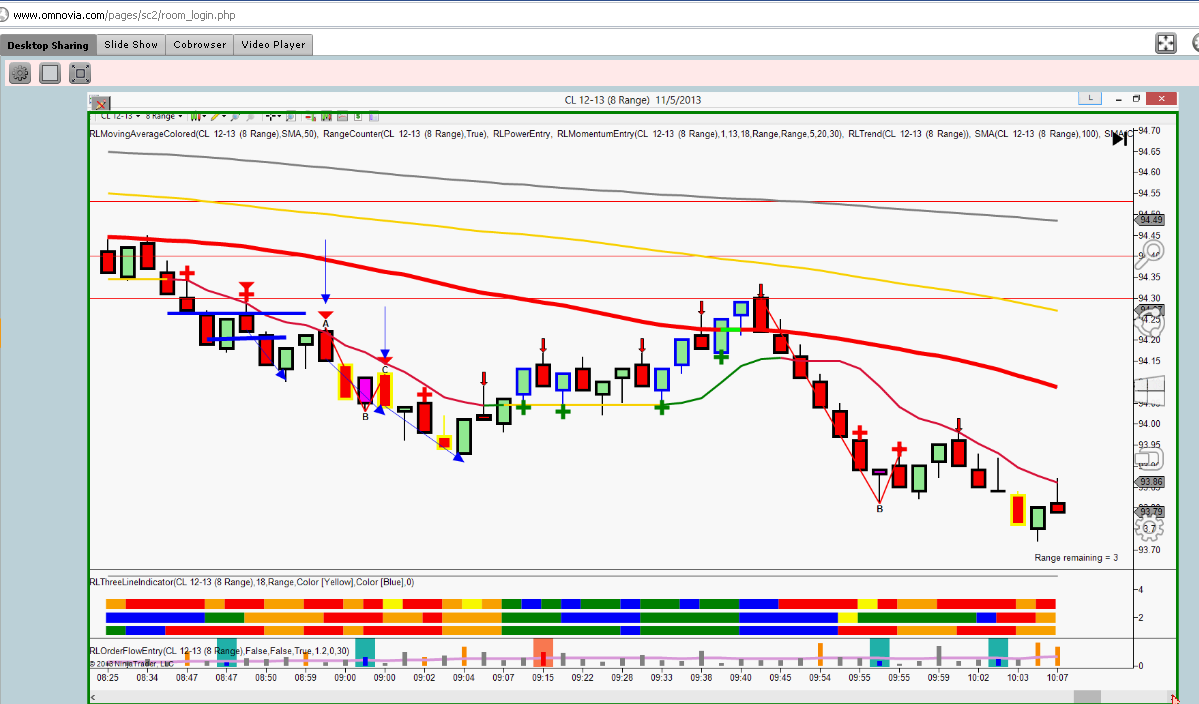The width and height of the screenshot is (1199, 704).
Task: Expand the crosshair cursor dropdown arrow
Action: [279, 117]
